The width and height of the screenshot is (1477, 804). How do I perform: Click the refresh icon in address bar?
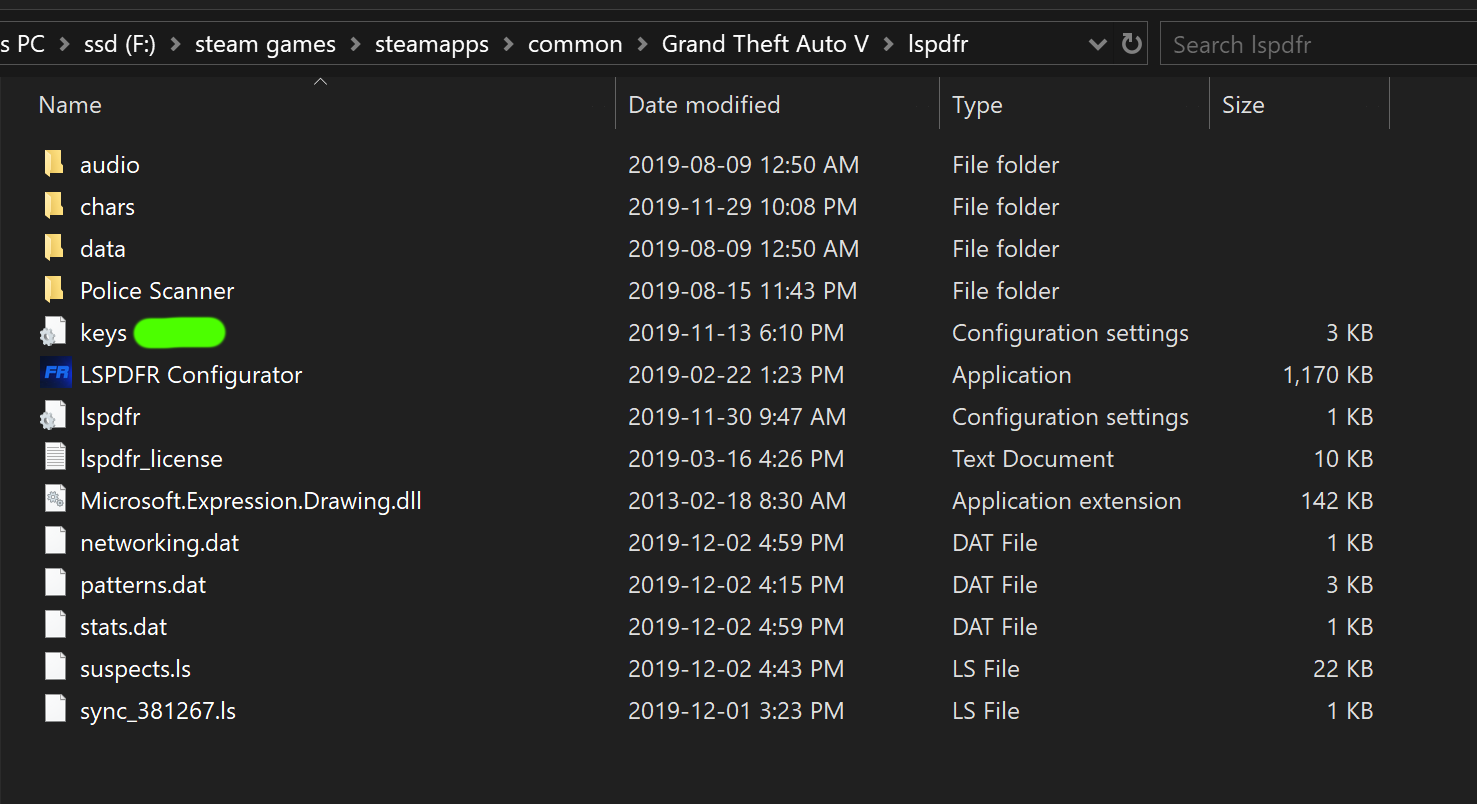1132,45
